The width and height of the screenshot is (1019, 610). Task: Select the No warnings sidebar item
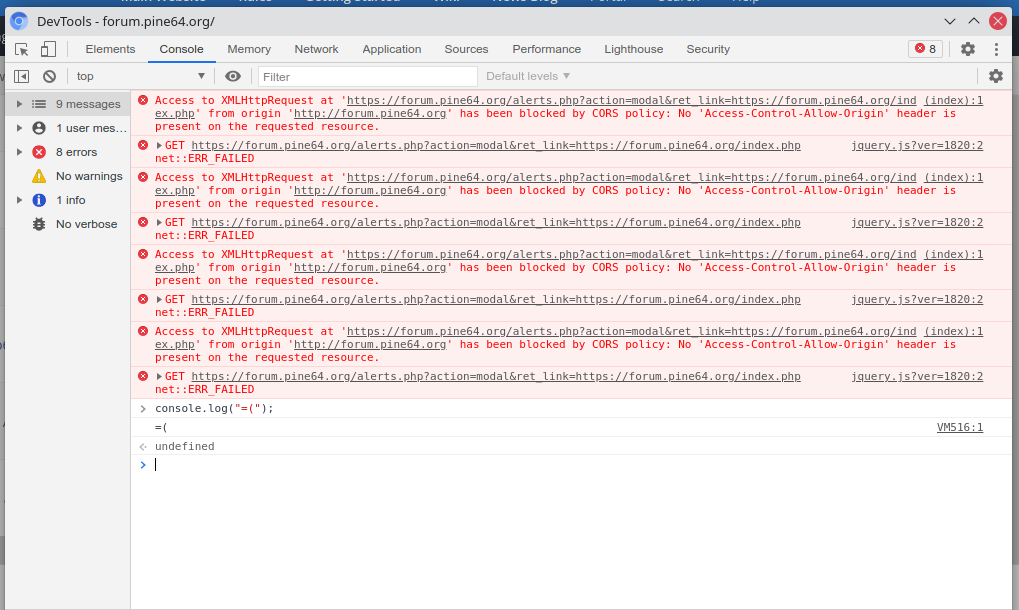point(88,176)
